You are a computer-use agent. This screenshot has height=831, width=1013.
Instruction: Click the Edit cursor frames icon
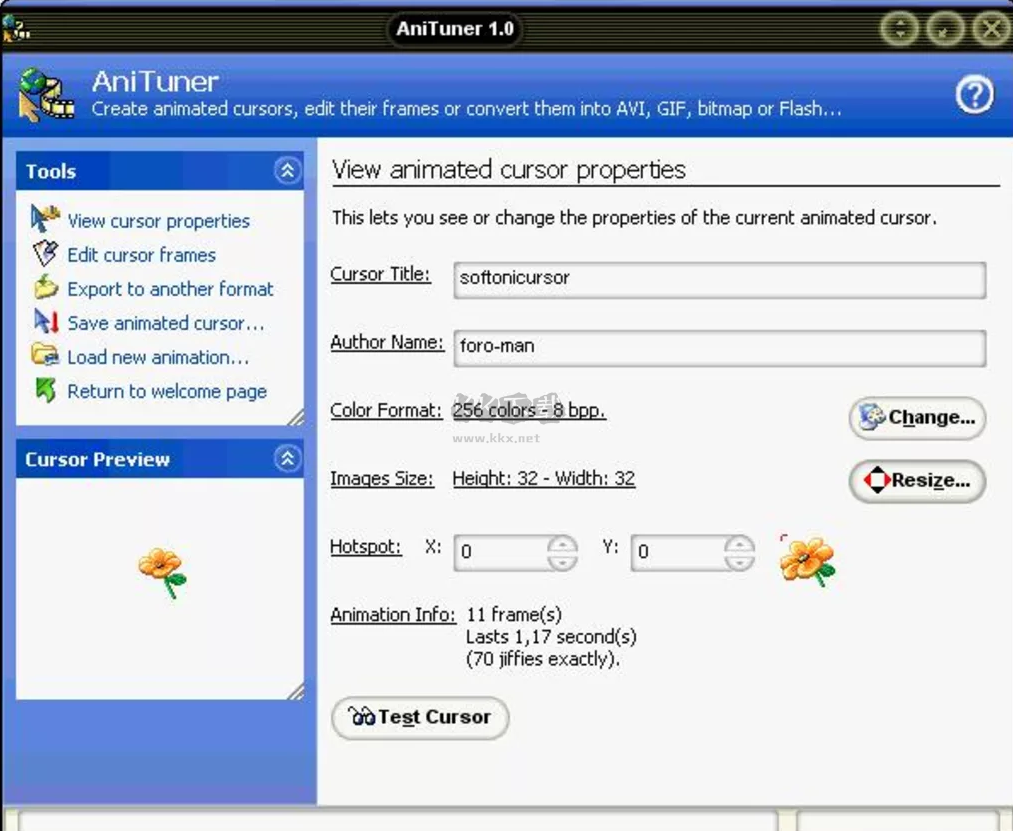click(x=45, y=253)
